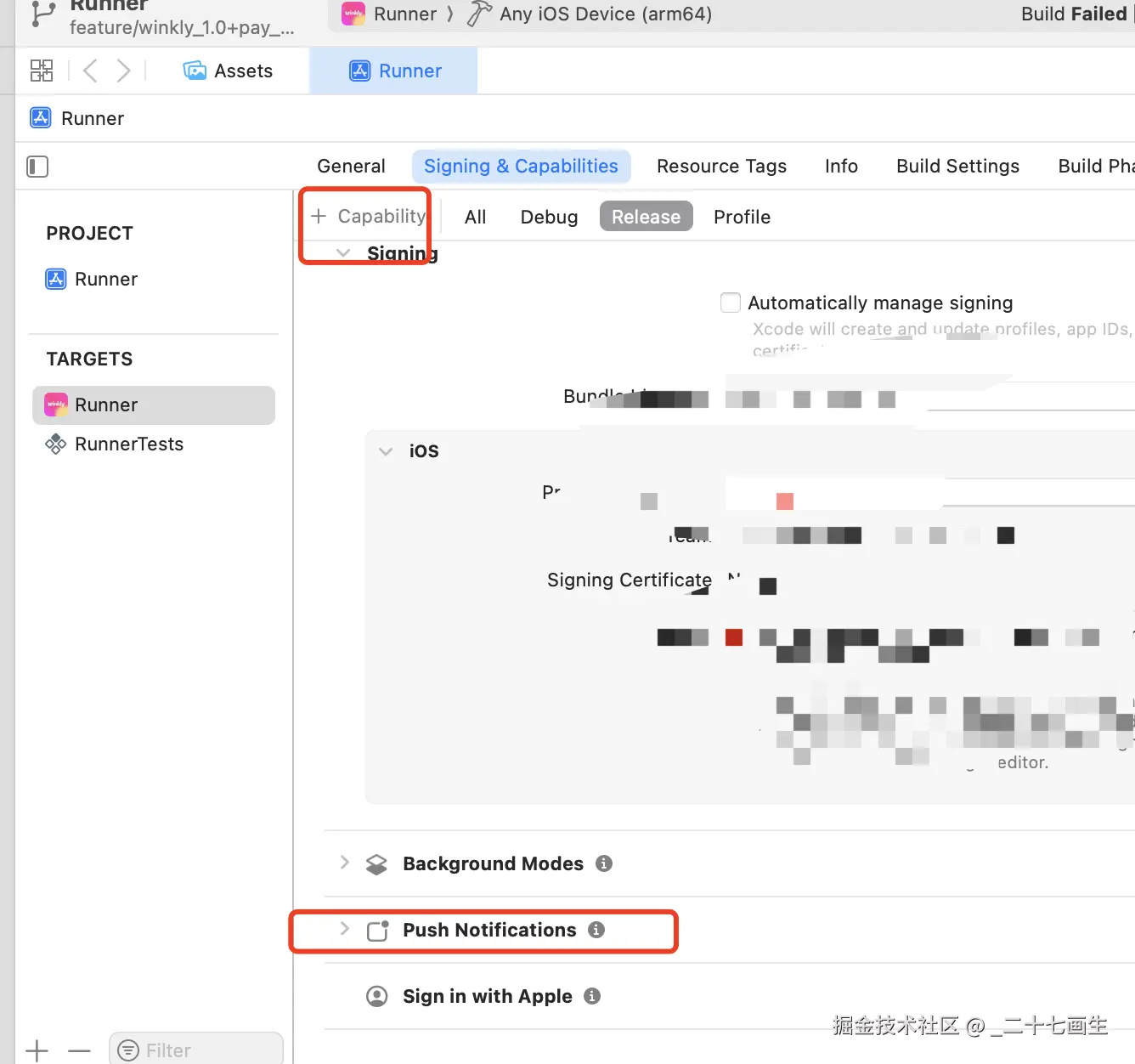This screenshot has height=1064, width=1135.
Task: Click the Sign in with Apple person icon
Action: [376, 996]
